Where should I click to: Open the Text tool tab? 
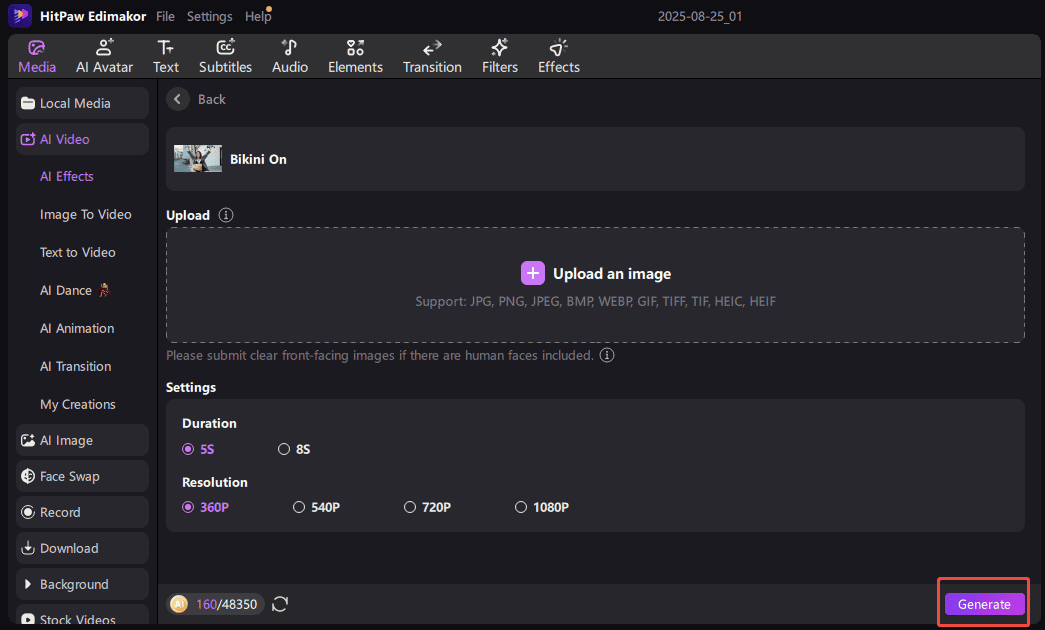coord(165,57)
